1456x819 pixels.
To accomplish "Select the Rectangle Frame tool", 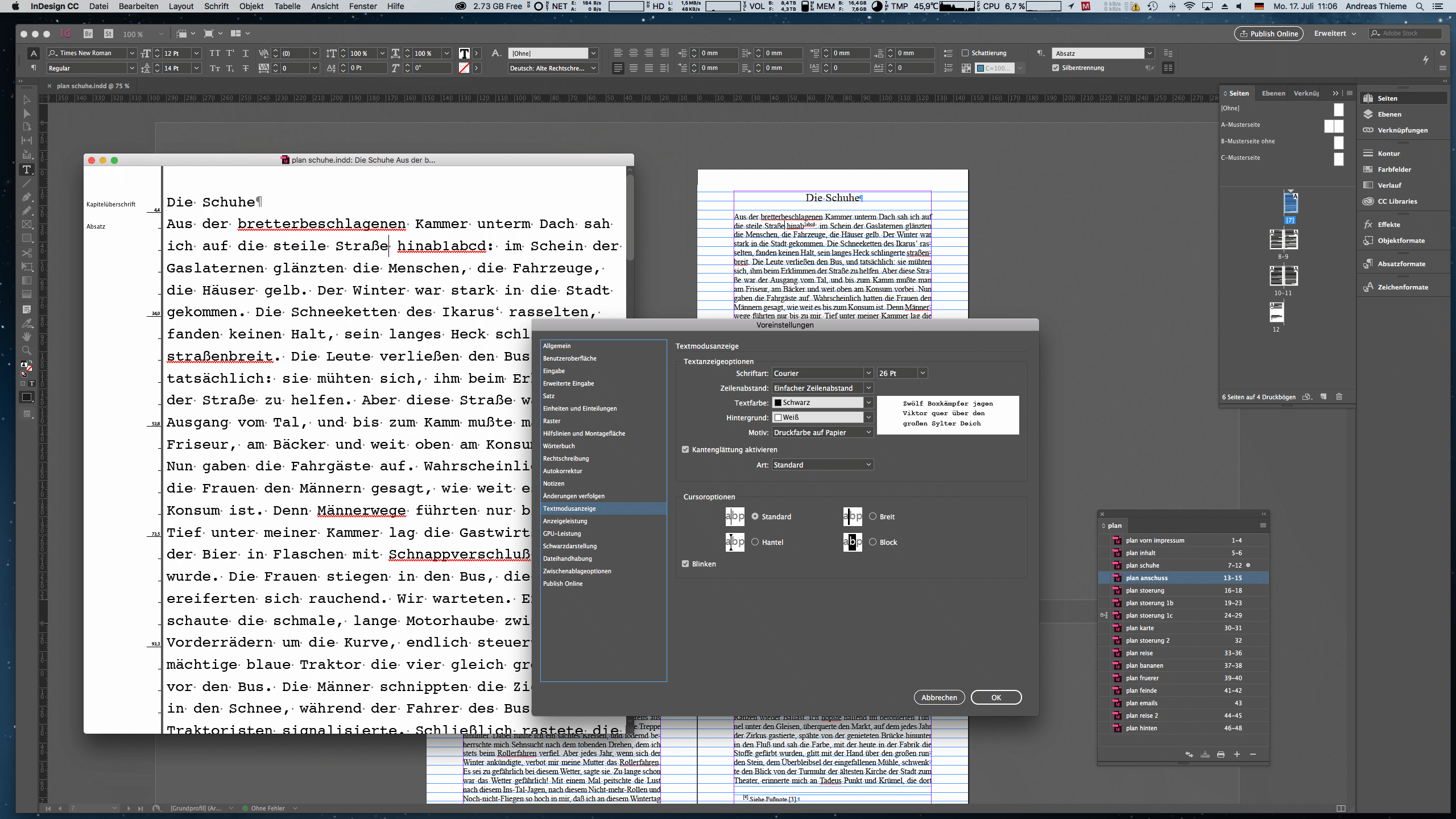I will pos(27,225).
